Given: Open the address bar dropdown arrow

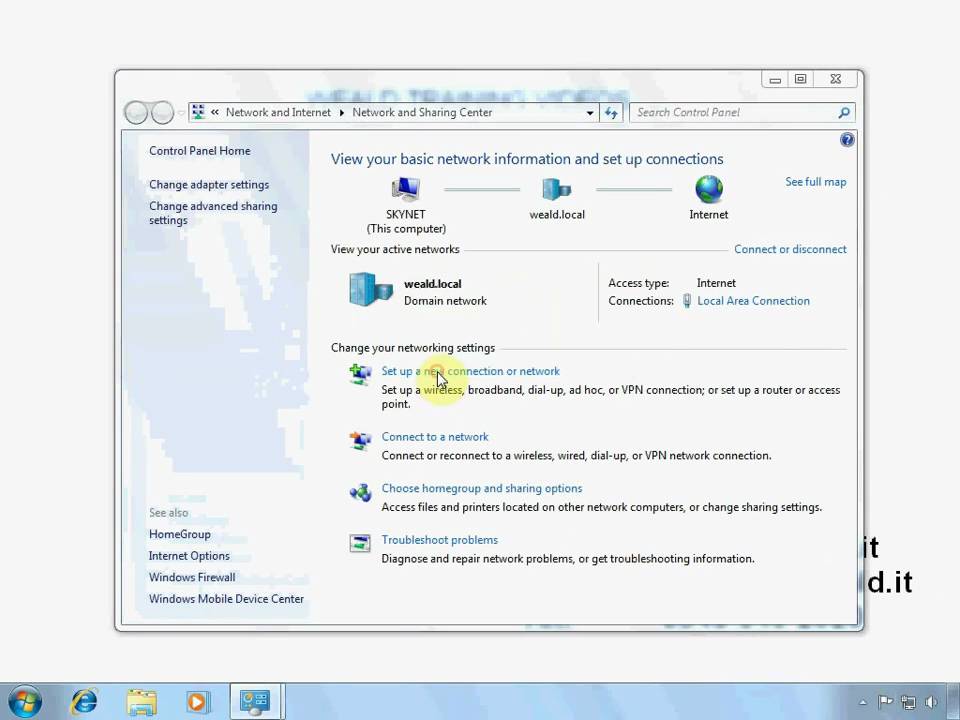Looking at the screenshot, I should (590, 113).
